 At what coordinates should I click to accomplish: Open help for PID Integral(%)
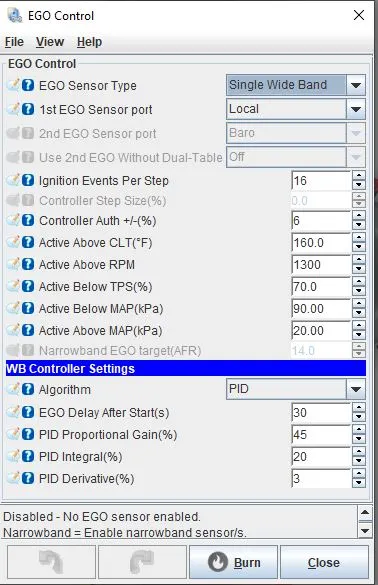coord(28,457)
